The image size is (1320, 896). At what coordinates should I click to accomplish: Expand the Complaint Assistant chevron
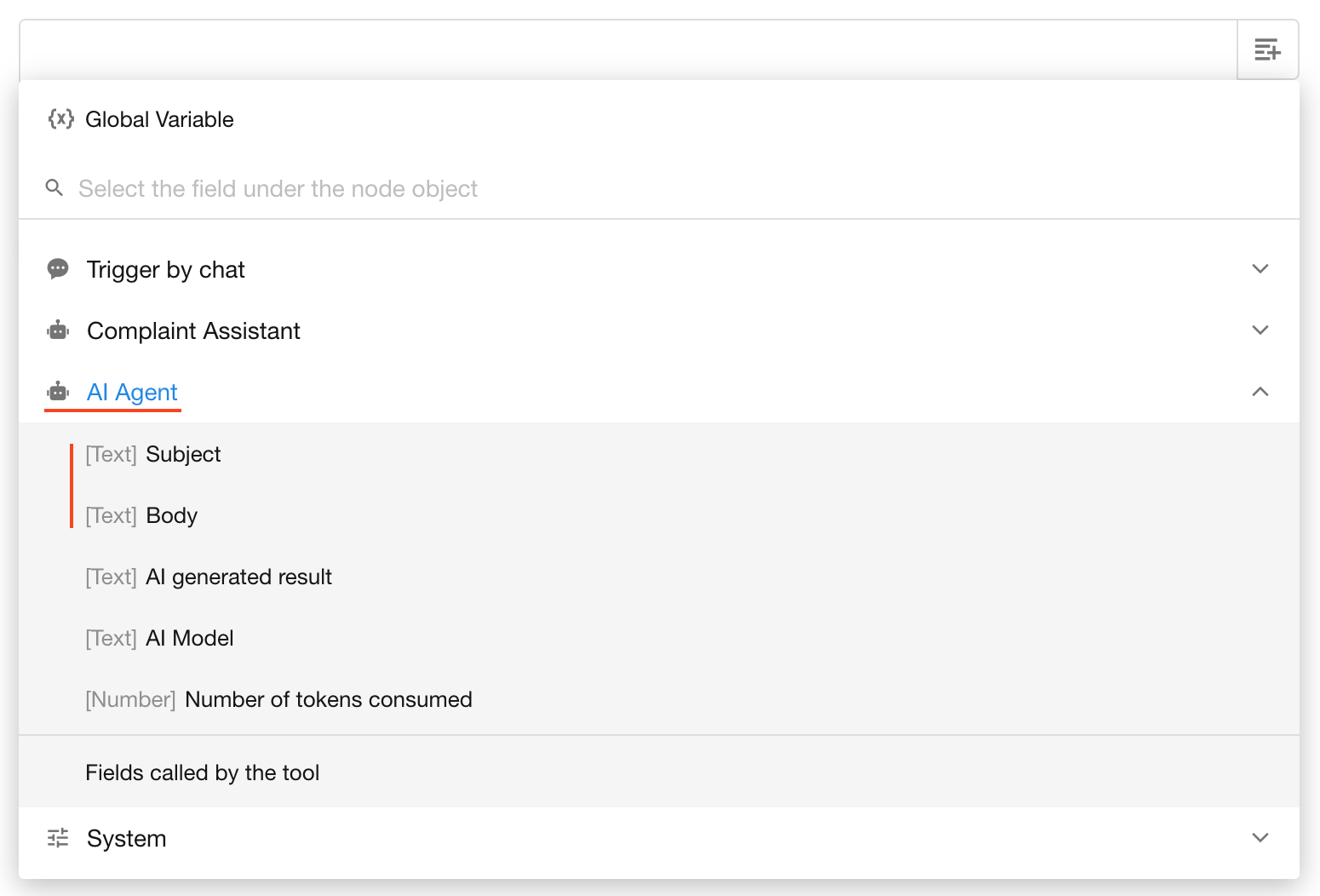point(1260,330)
